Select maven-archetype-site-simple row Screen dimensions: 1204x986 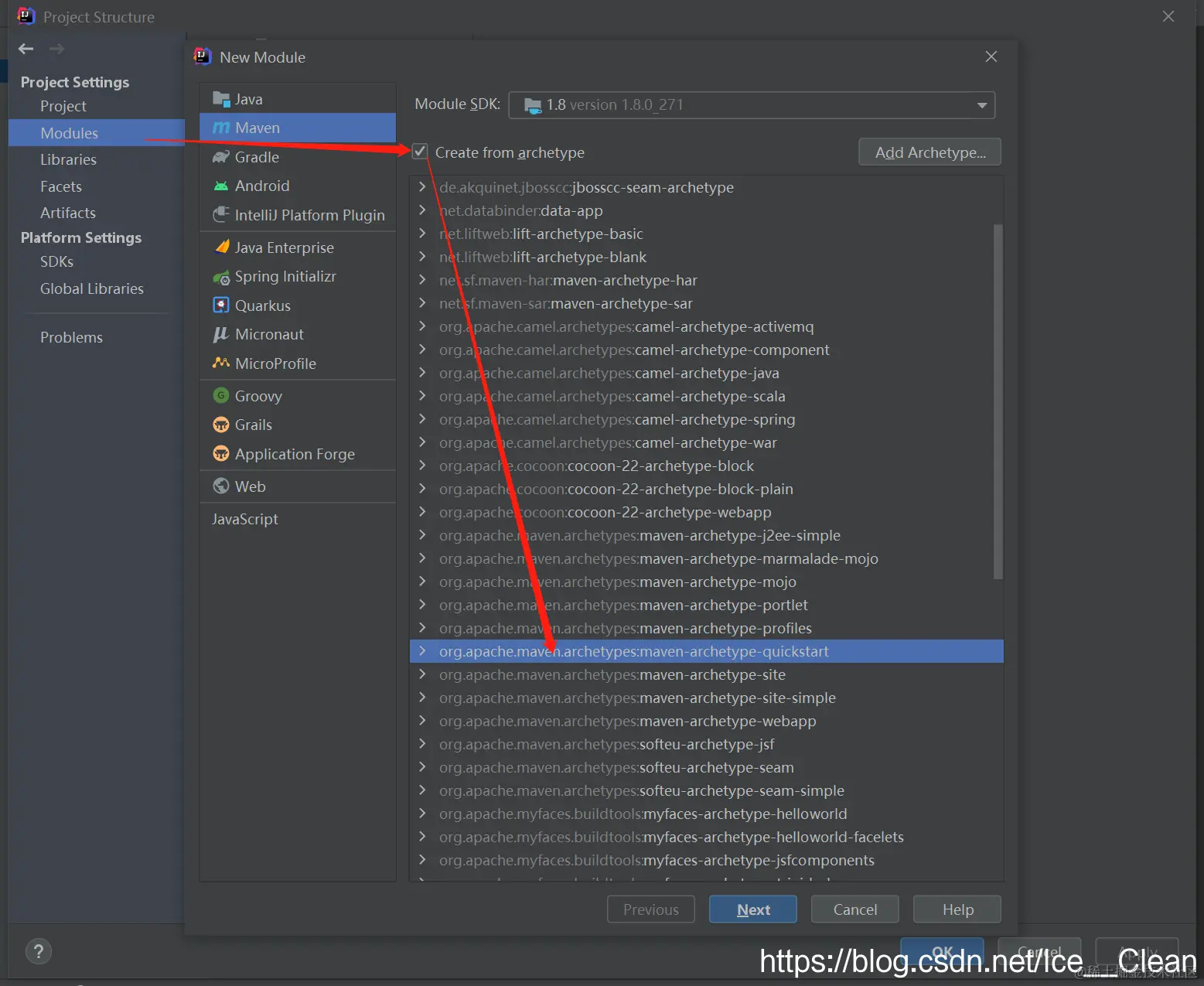706,698
